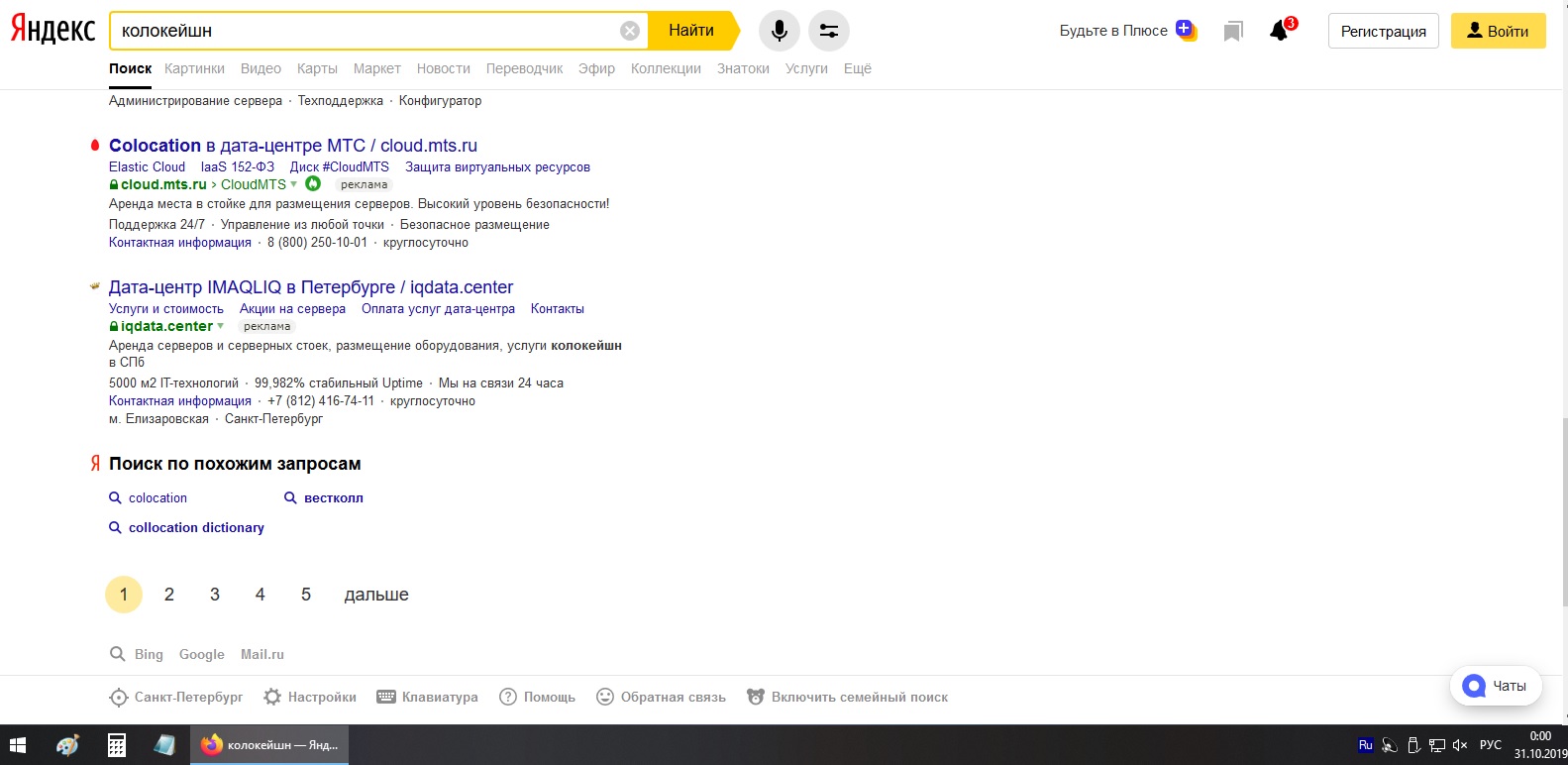
Task: Go to results page 5
Action: pos(306,595)
